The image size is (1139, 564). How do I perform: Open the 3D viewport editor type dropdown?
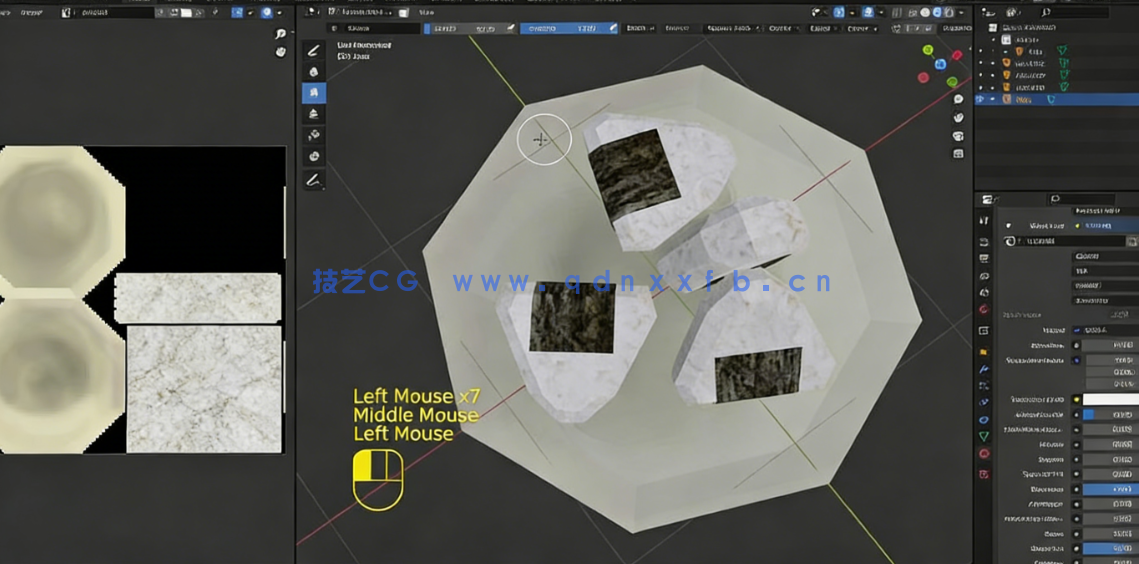point(311,12)
